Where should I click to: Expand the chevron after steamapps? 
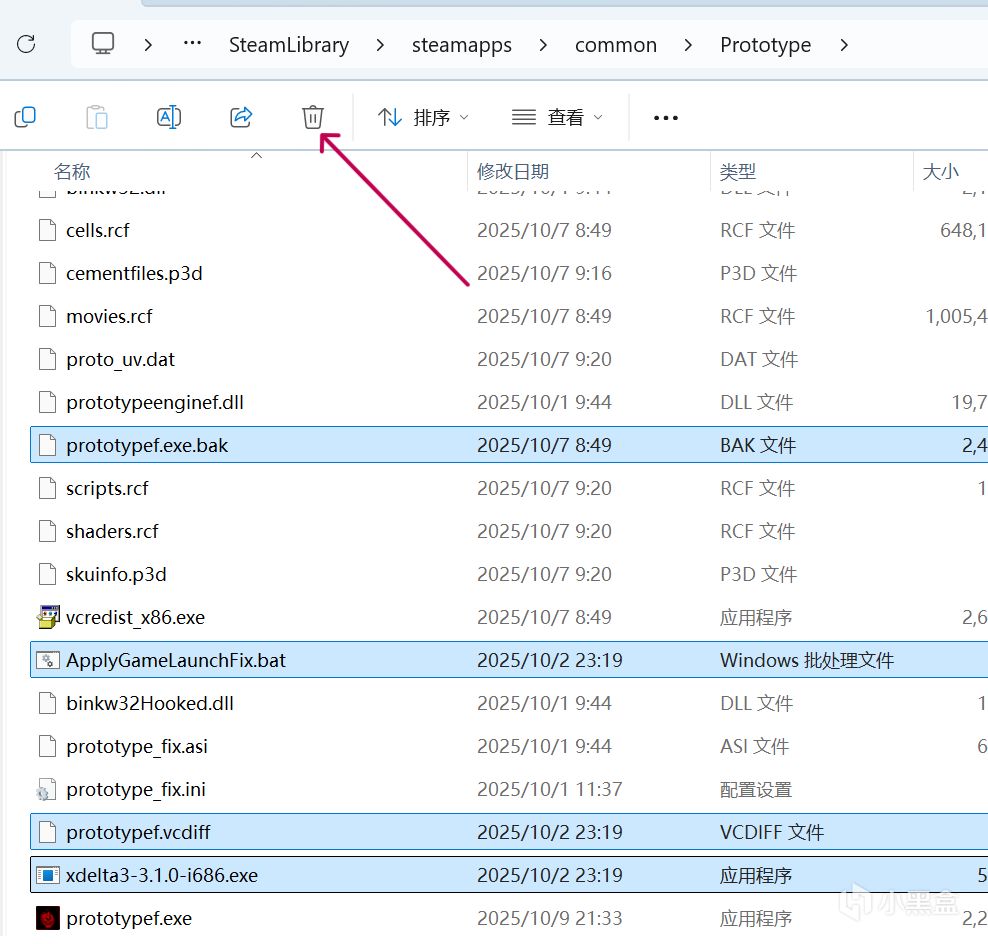click(x=543, y=45)
